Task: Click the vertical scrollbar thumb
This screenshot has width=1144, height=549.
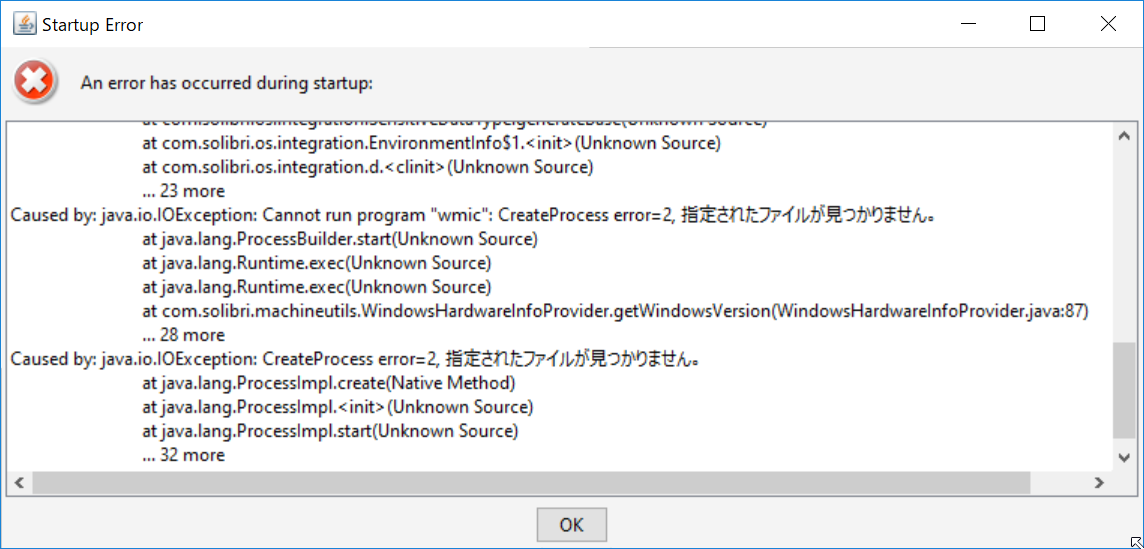Action: 1123,391
